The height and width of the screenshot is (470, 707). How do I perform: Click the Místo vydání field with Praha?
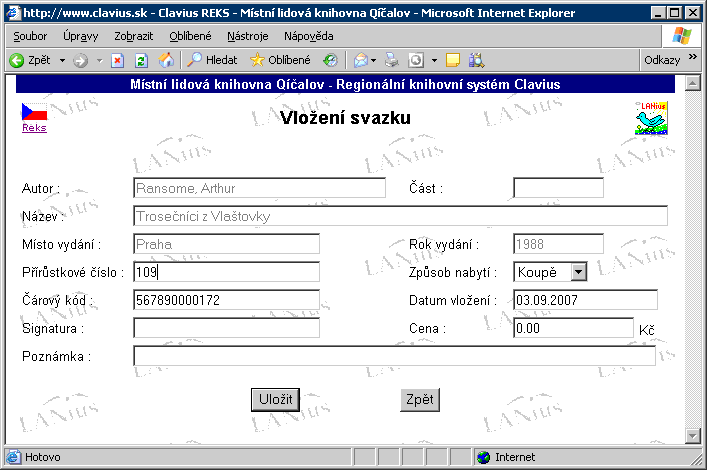(226, 244)
